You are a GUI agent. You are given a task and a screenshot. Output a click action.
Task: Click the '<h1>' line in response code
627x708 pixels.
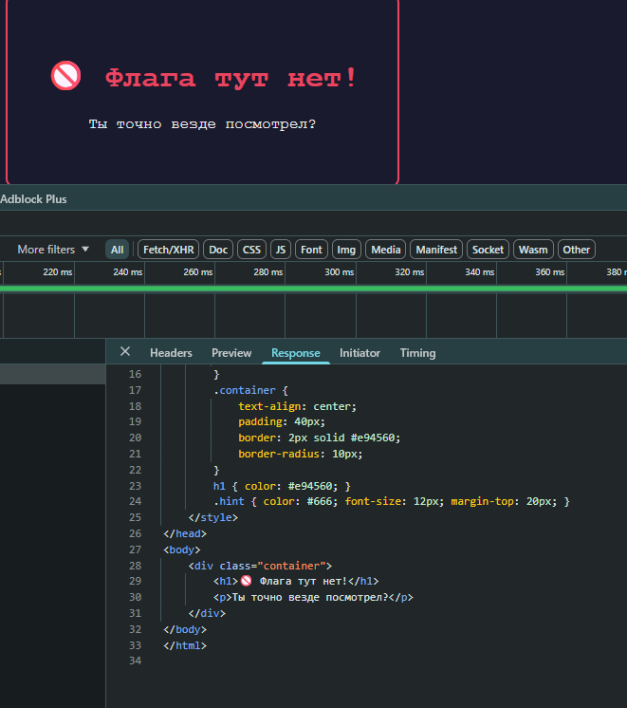click(x=296, y=581)
